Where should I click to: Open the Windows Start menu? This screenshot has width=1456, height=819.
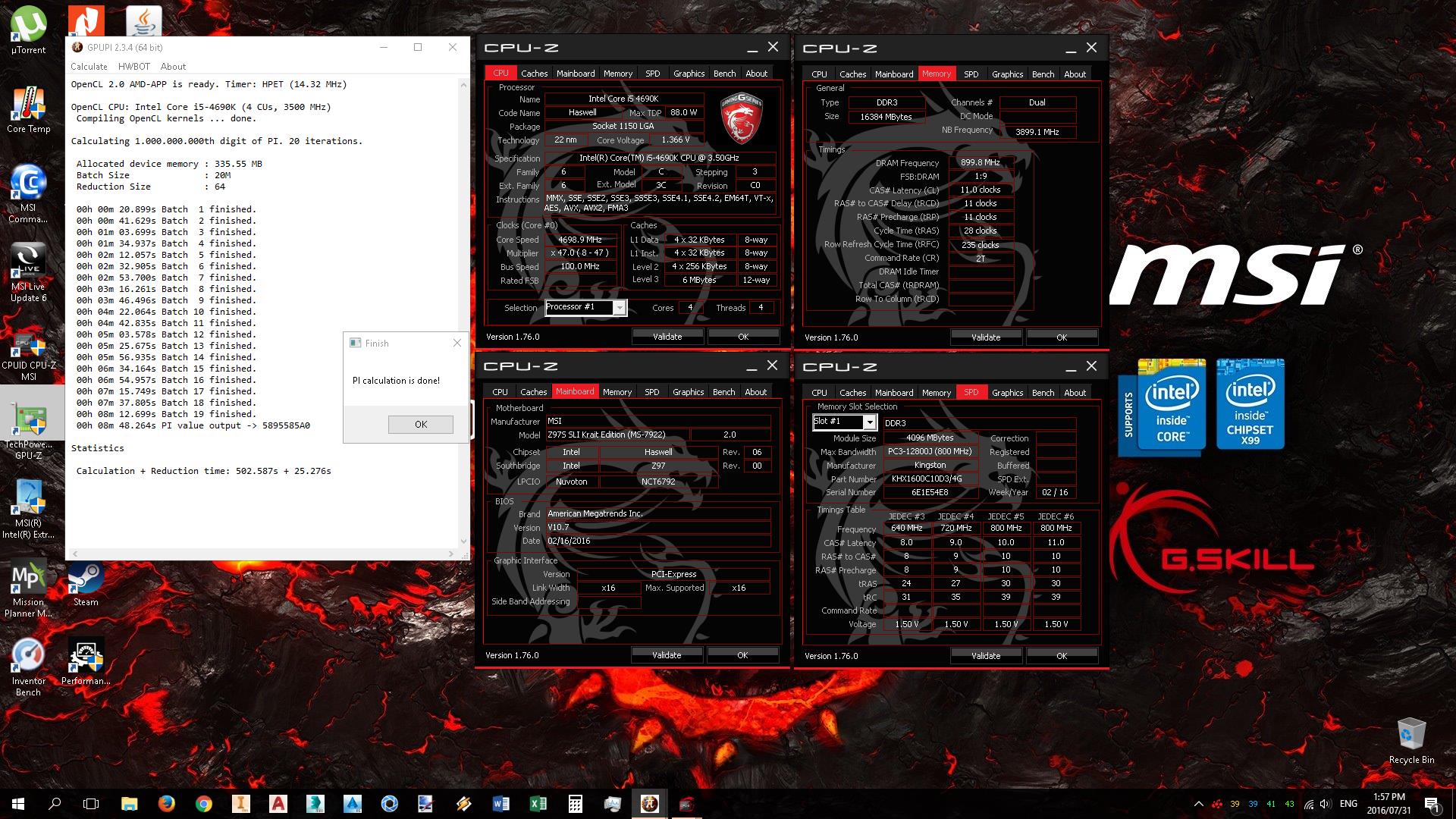[18, 804]
